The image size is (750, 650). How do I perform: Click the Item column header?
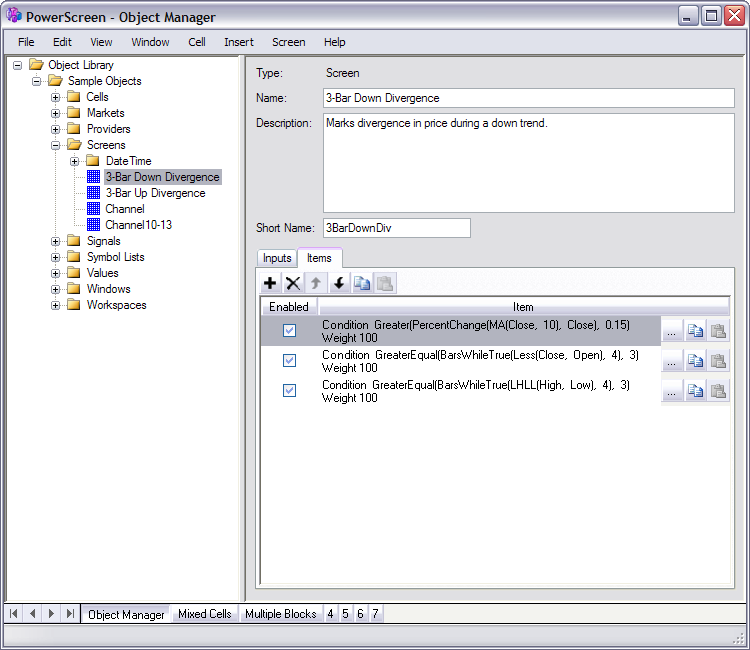[x=523, y=307]
